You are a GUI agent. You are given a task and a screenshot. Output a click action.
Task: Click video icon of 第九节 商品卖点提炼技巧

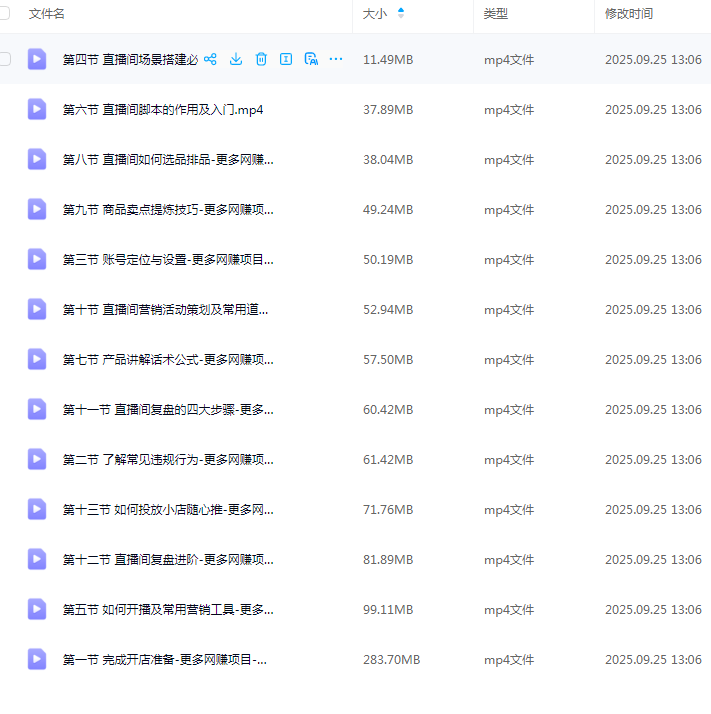[x=37, y=209]
